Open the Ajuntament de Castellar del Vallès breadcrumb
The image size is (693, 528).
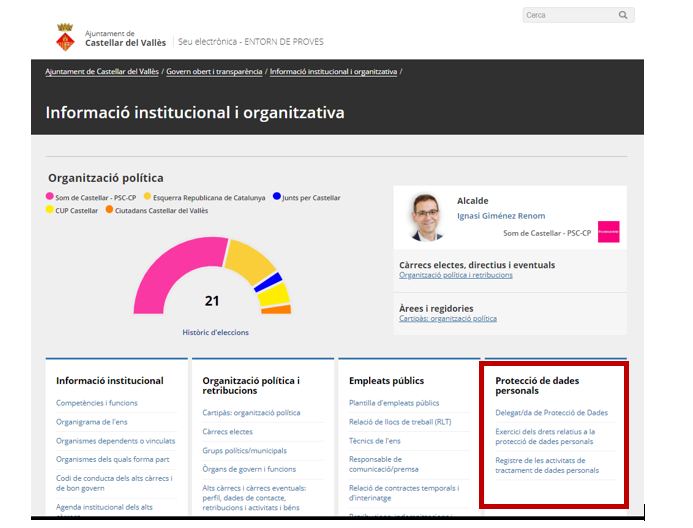click(x=102, y=72)
